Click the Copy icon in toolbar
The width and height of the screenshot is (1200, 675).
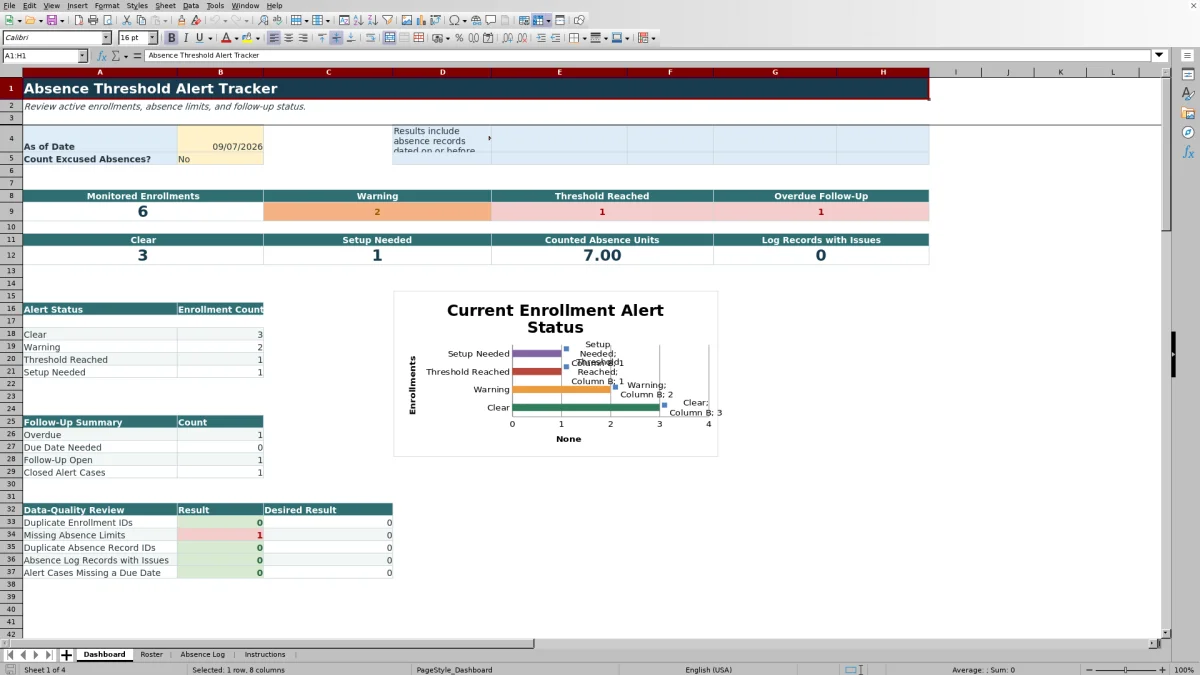tap(141, 20)
